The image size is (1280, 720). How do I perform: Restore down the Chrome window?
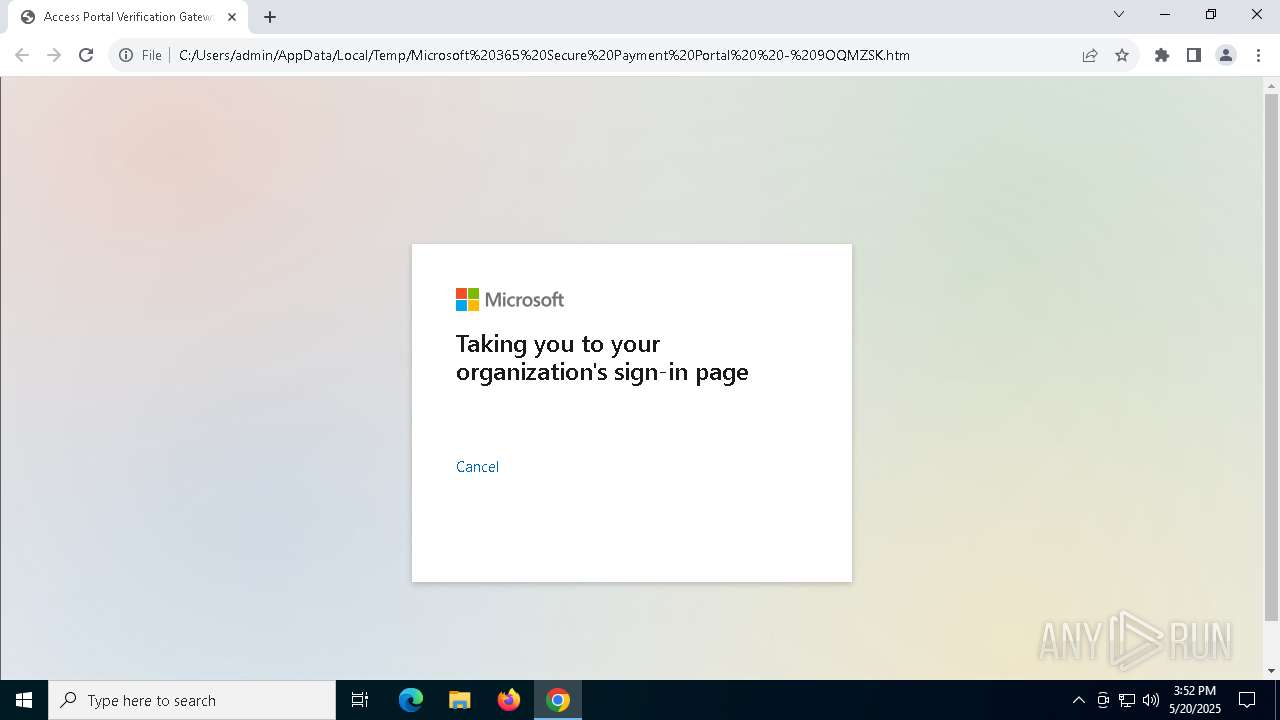(1211, 14)
